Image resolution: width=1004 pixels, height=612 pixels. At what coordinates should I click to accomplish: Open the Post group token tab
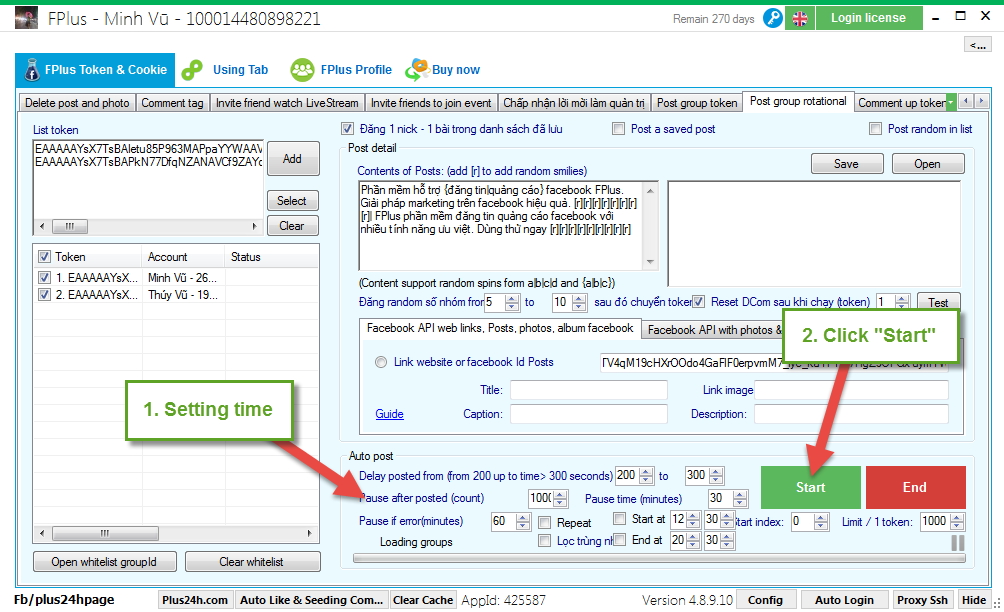pyautogui.click(x=697, y=103)
